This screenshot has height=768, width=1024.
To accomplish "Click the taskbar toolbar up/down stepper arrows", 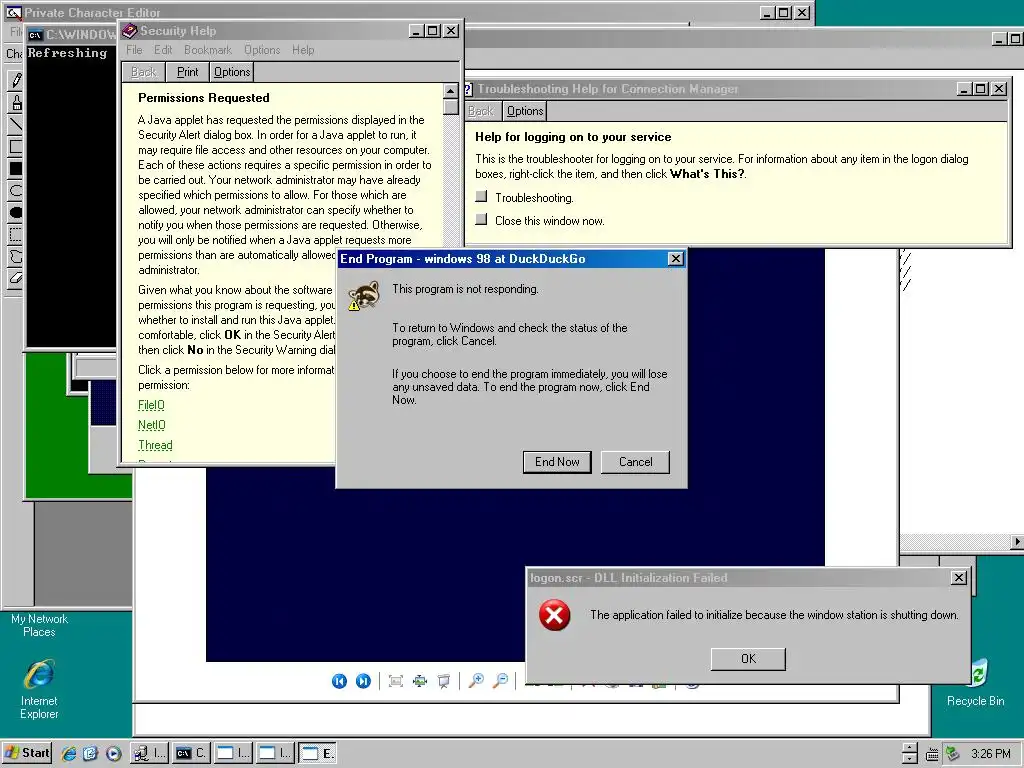I will pyautogui.click(x=910, y=754).
